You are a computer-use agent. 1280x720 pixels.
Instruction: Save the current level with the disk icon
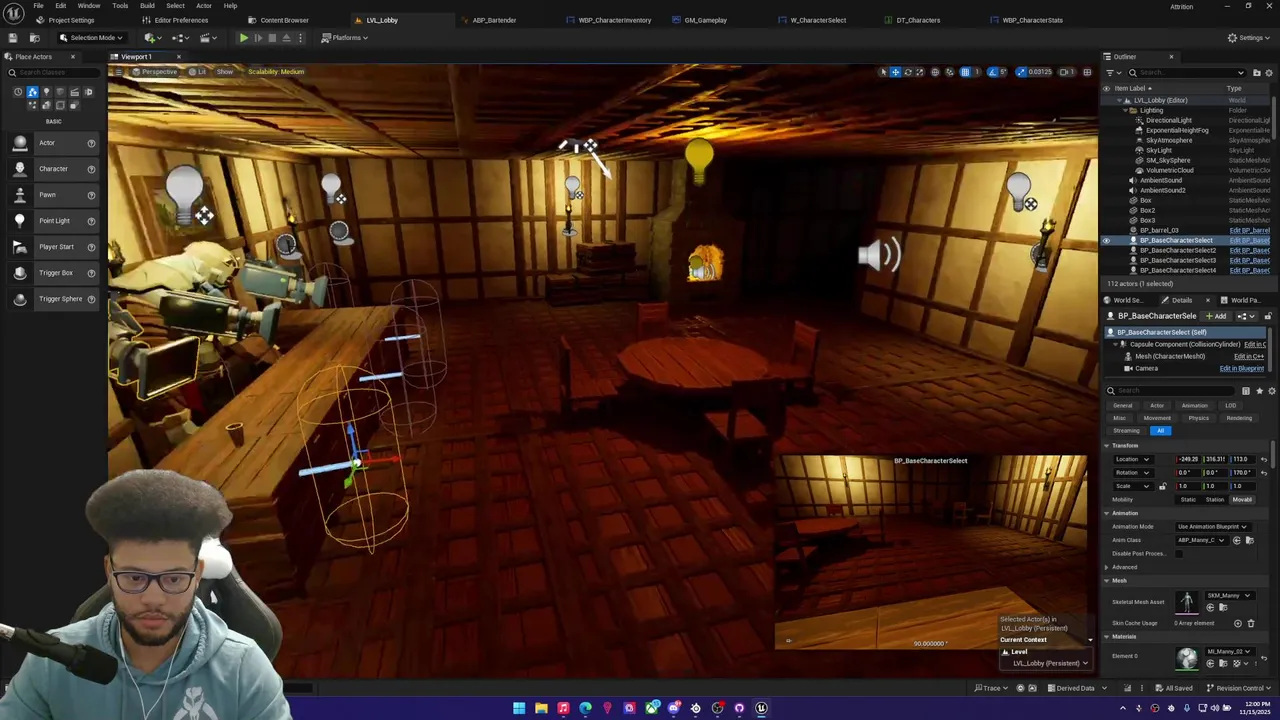pos(13,38)
